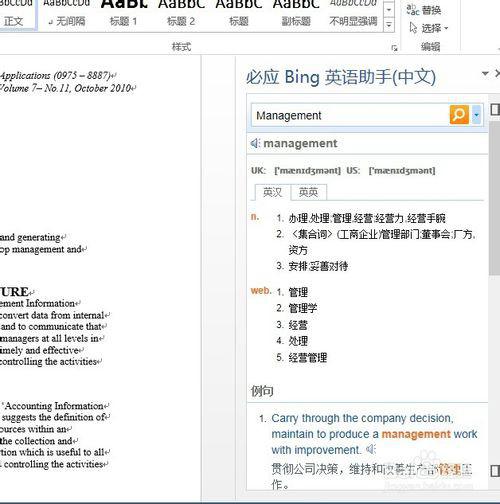The height and width of the screenshot is (504, 500).
Task: Switch to the 英英 dictionary tab
Action: 308,192
